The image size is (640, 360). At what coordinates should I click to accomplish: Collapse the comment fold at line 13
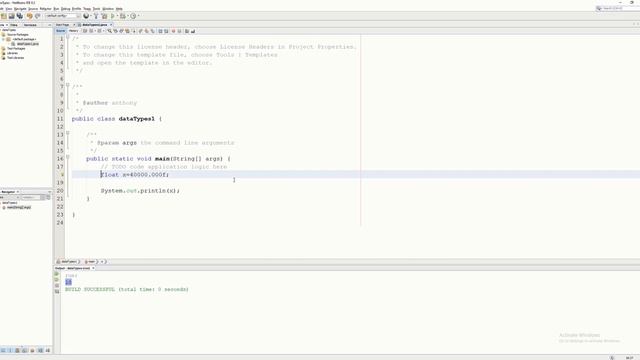(68, 133)
